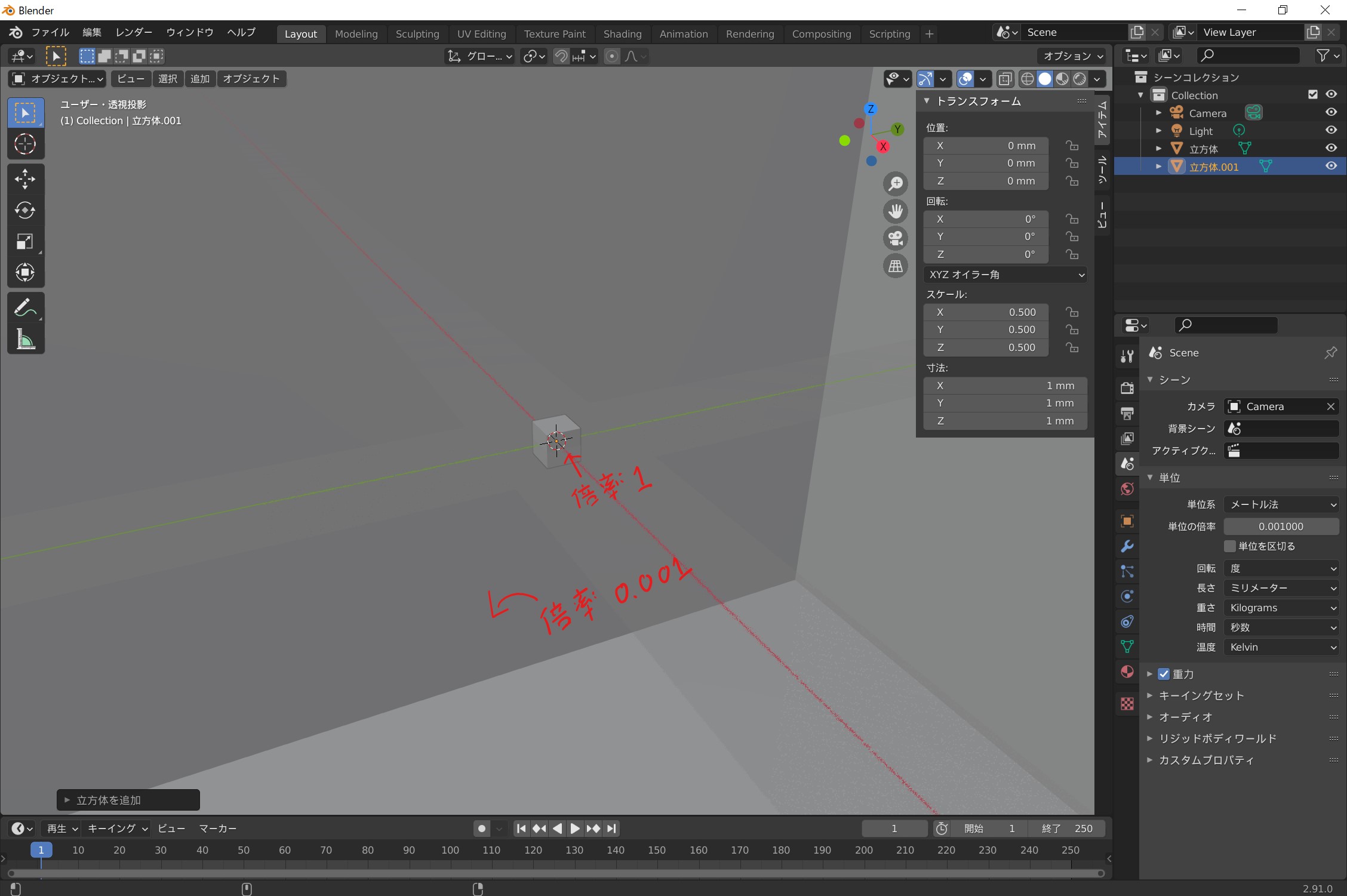Hide the Light object in outliner
This screenshot has width=1347, height=896.
coord(1331,130)
